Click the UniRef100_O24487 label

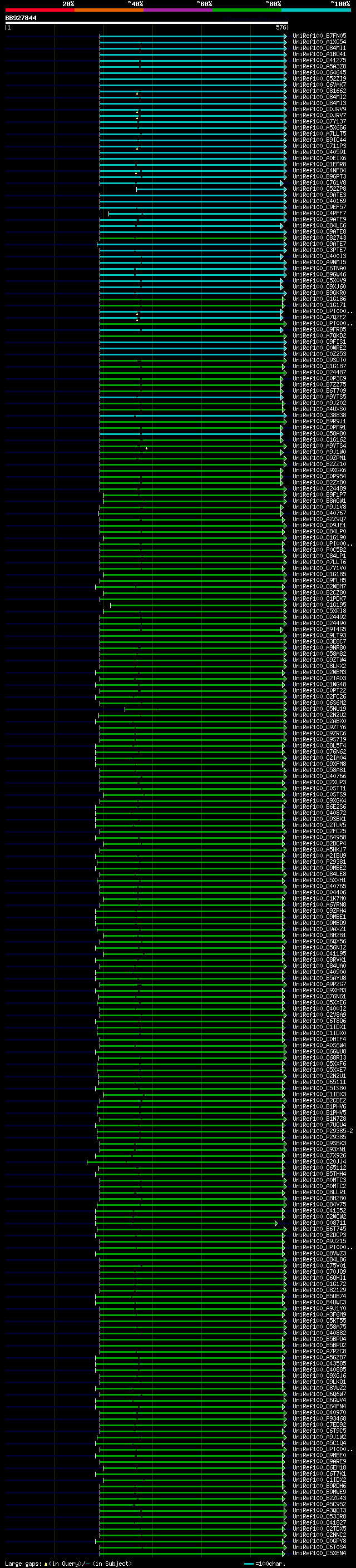click(319, 373)
